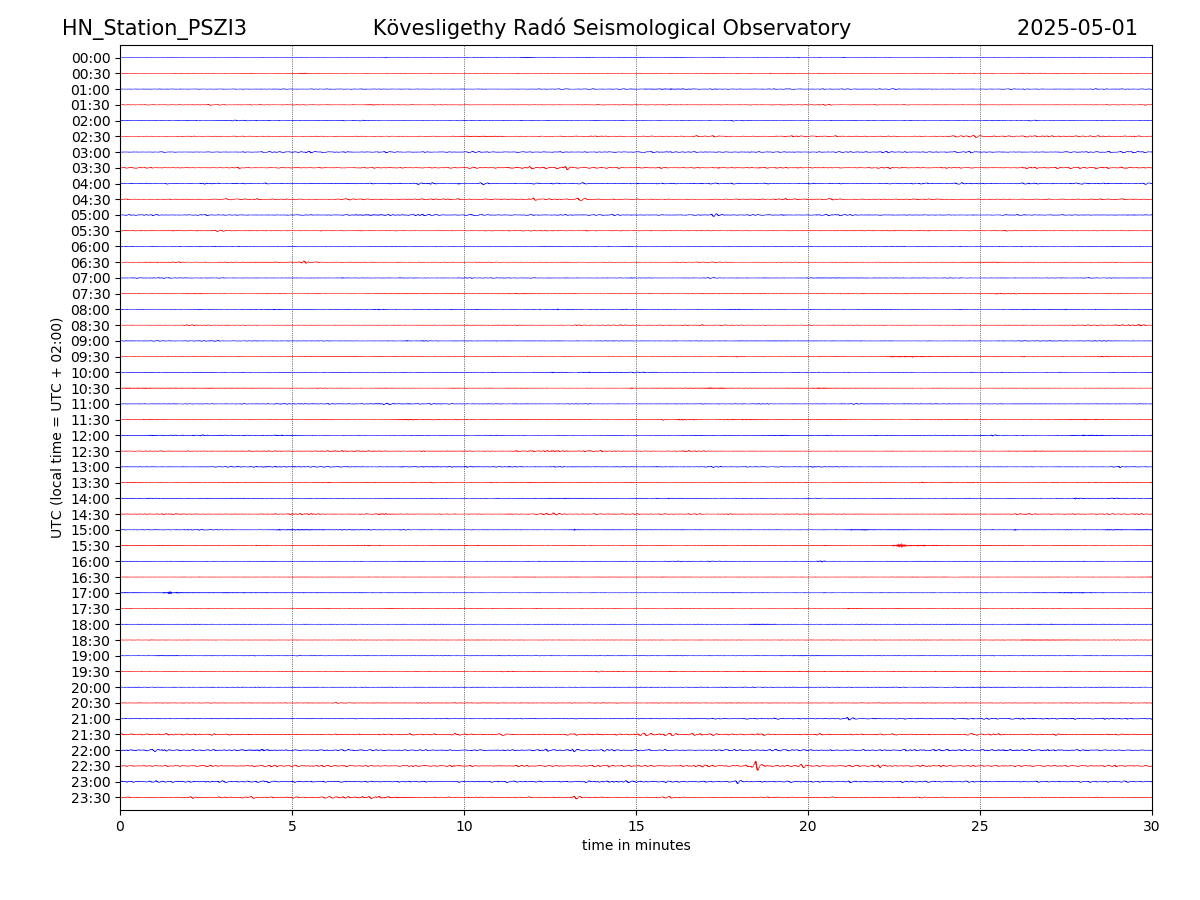Click the x-axis tick label 30
1200x900 pixels.
1152,826
